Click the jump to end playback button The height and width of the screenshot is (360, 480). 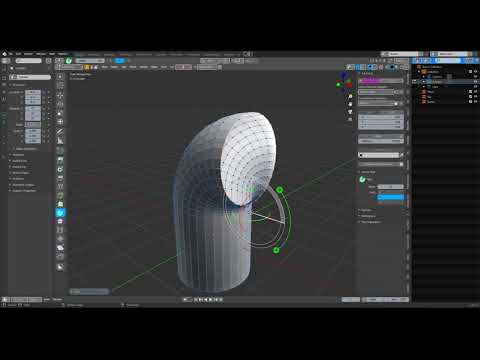(220, 299)
